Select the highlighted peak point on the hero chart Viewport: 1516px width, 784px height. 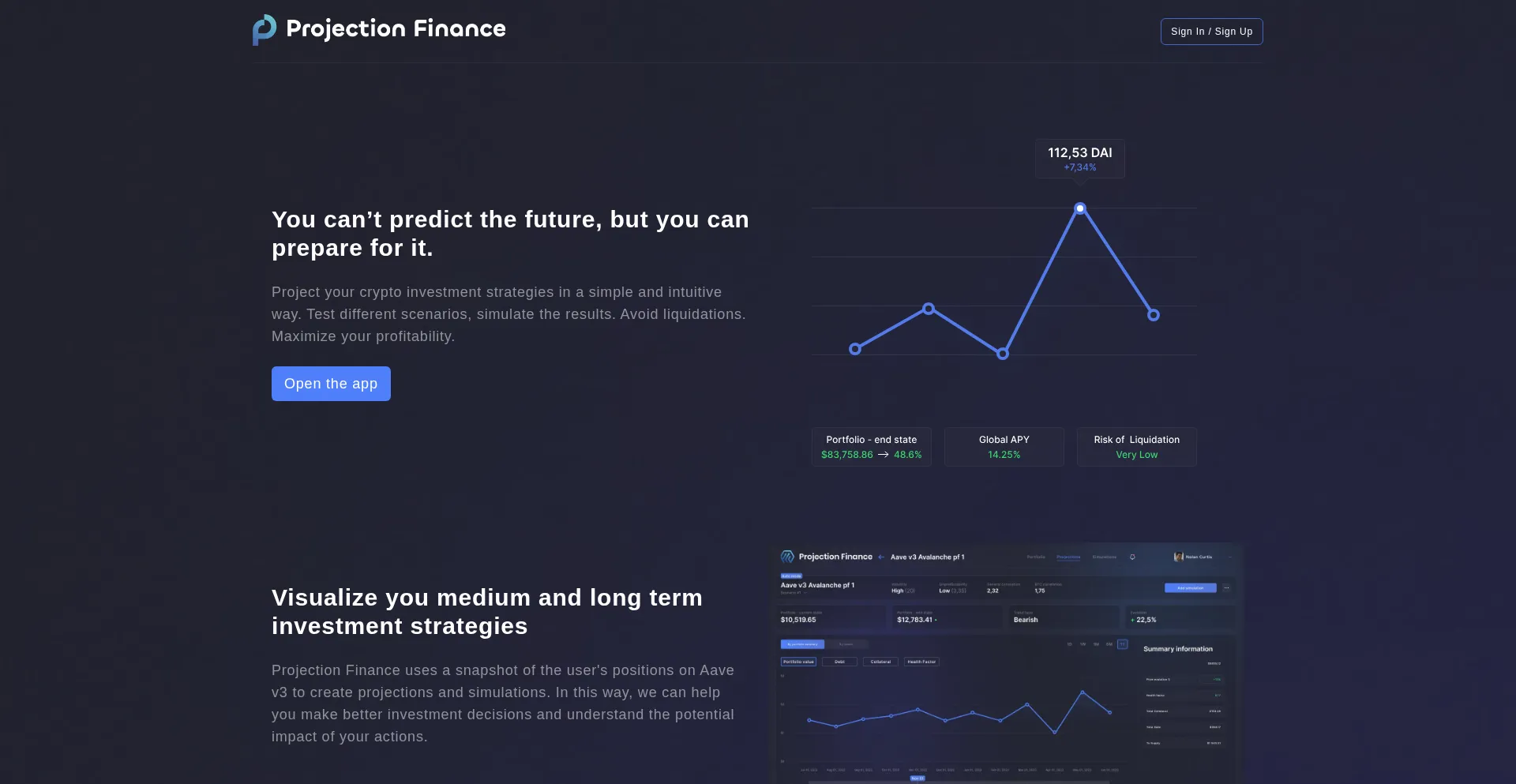1080,208
